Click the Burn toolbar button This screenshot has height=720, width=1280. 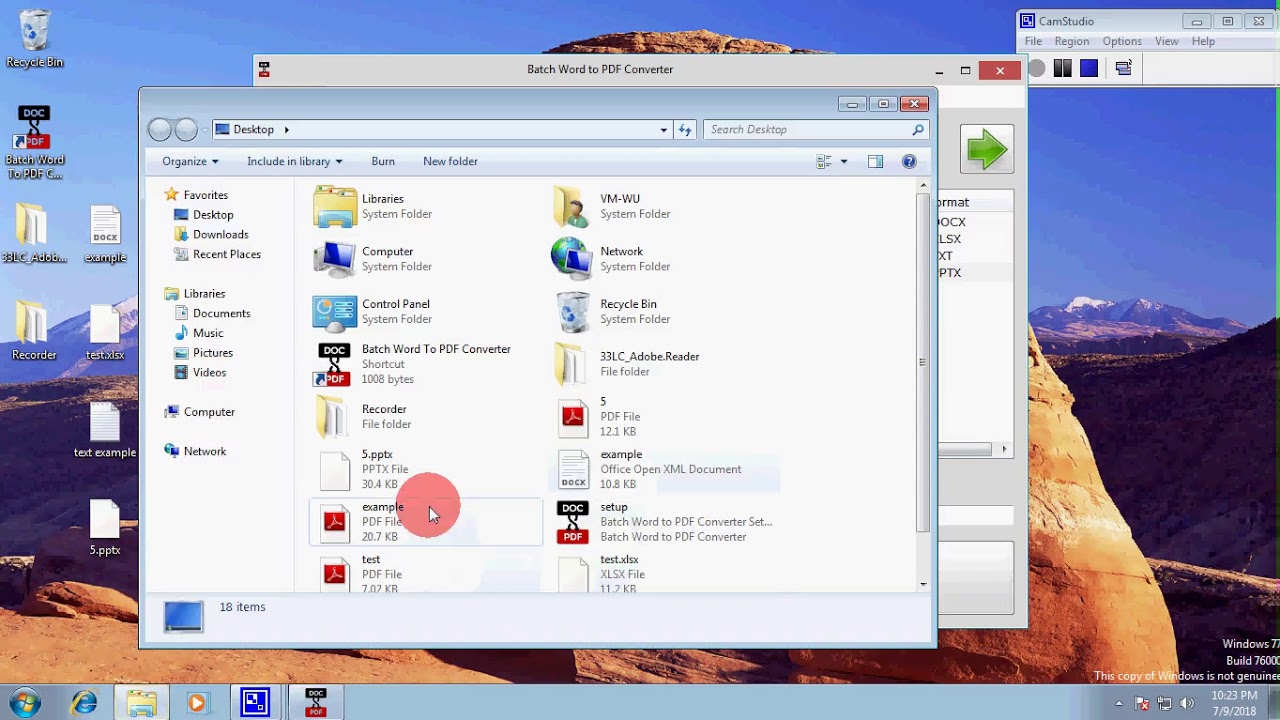pyautogui.click(x=383, y=161)
